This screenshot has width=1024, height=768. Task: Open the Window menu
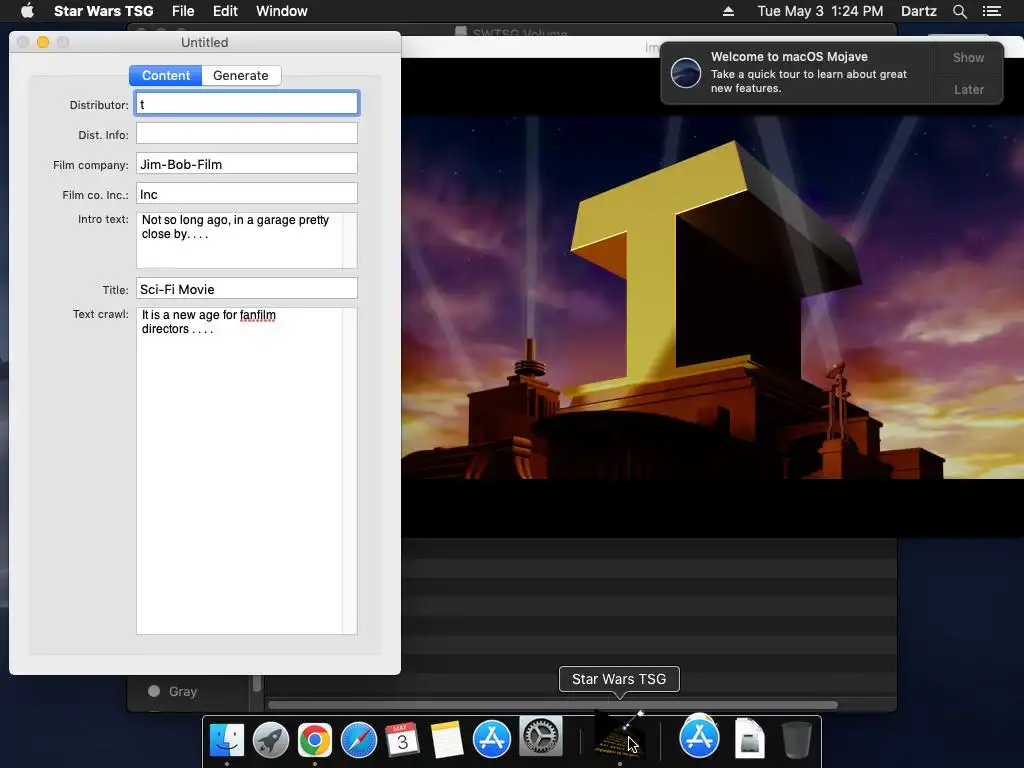[x=281, y=11]
